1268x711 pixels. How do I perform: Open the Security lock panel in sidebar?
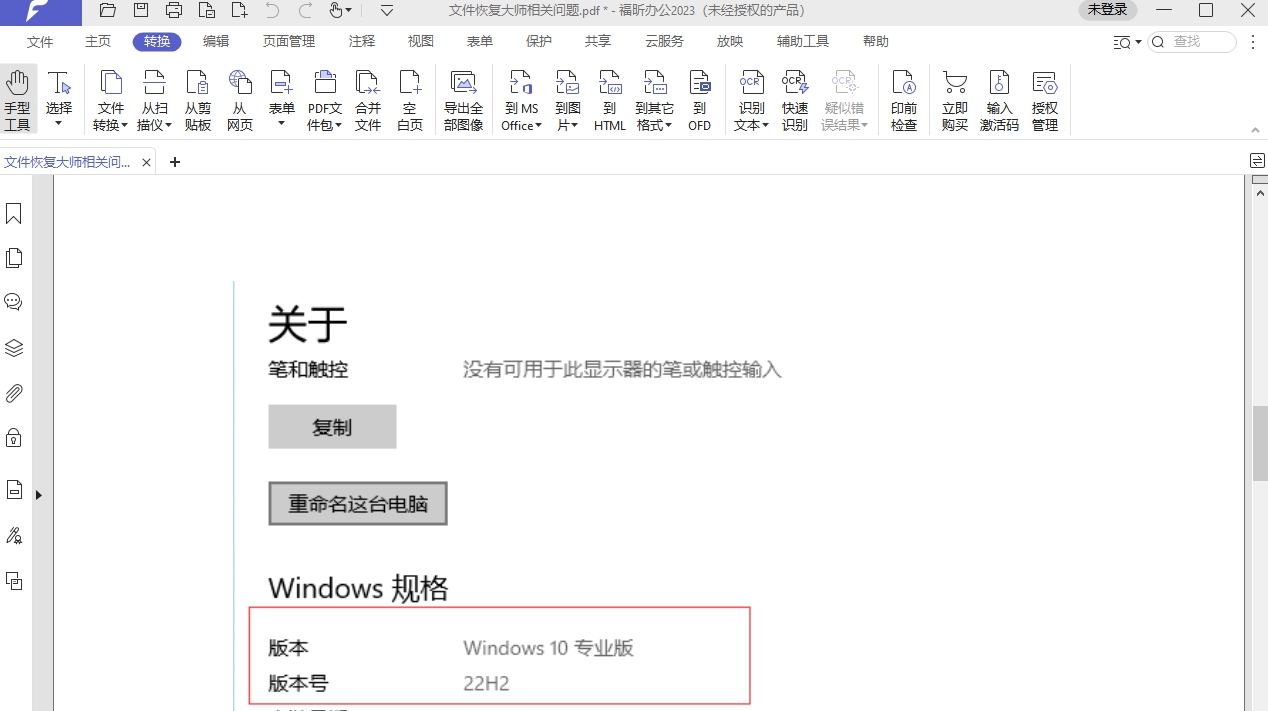click(x=14, y=438)
